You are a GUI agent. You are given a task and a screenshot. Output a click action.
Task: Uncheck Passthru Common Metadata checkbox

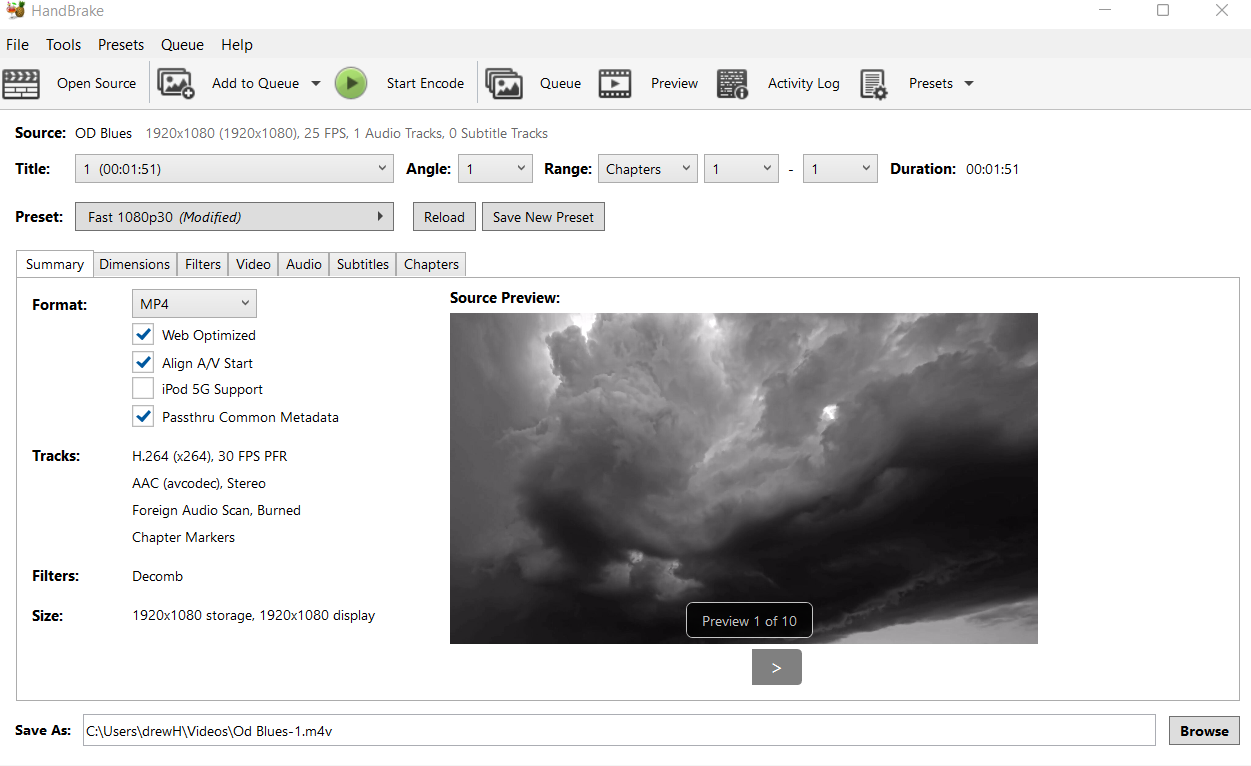tap(143, 417)
